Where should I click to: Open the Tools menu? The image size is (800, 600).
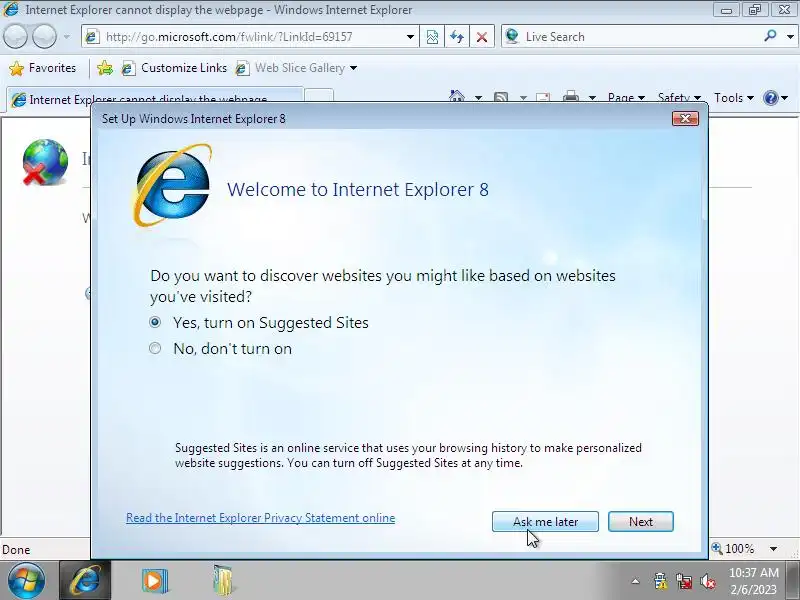(733, 97)
